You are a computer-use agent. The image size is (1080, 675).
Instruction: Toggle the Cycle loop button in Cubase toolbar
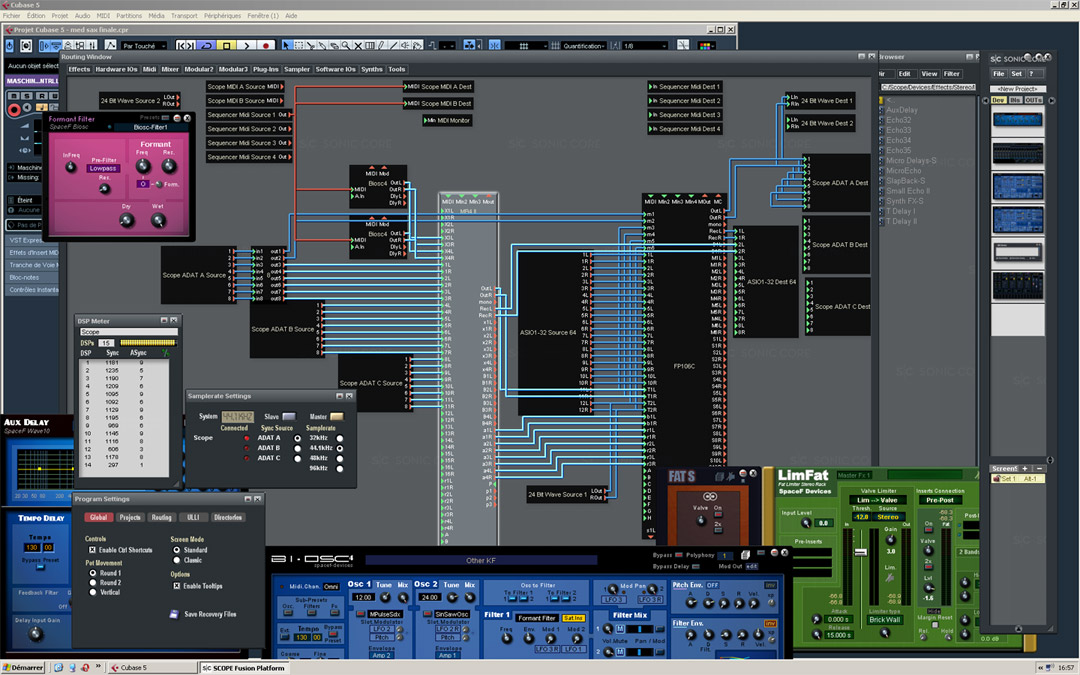coord(206,46)
